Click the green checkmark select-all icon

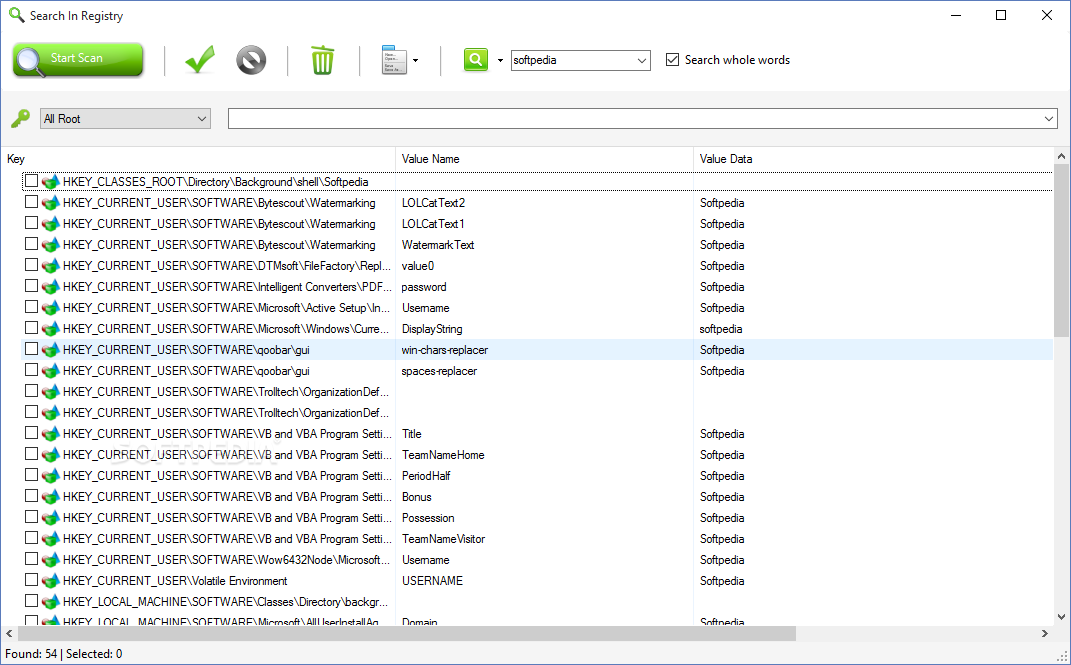[x=199, y=60]
